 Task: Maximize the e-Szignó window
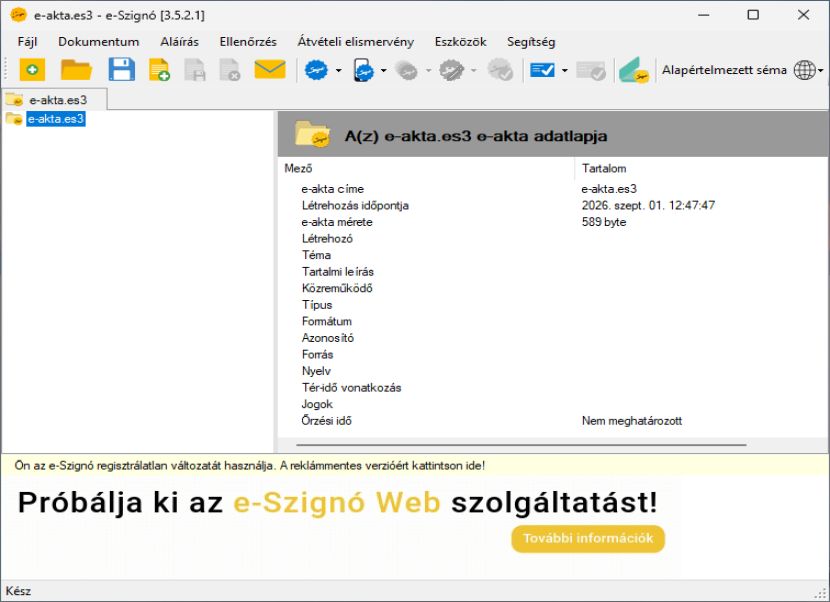pos(753,15)
